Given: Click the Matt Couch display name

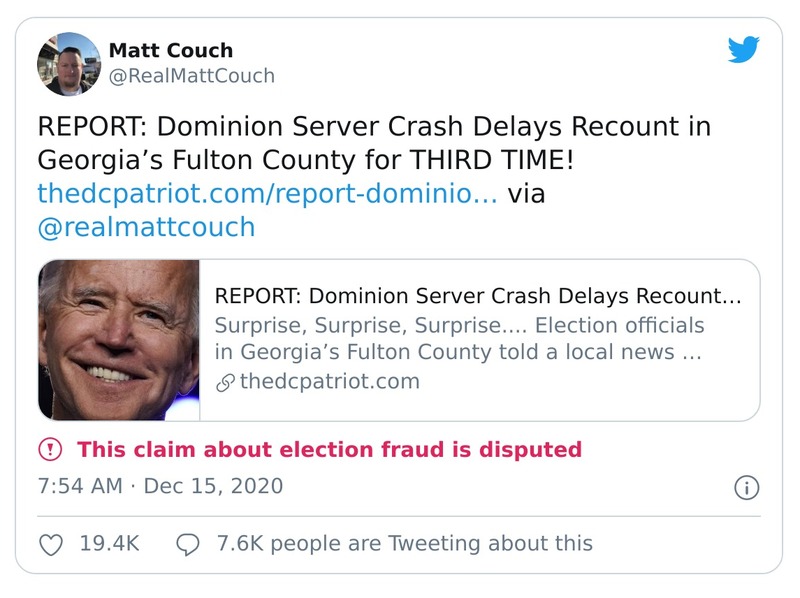Looking at the screenshot, I should 170,50.
